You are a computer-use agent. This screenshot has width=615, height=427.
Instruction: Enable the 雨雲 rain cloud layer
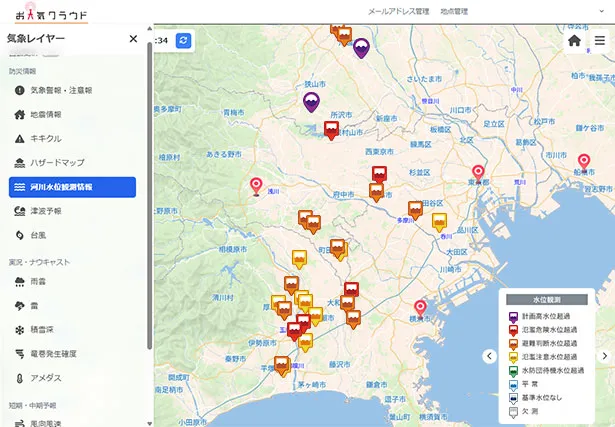(38, 282)
